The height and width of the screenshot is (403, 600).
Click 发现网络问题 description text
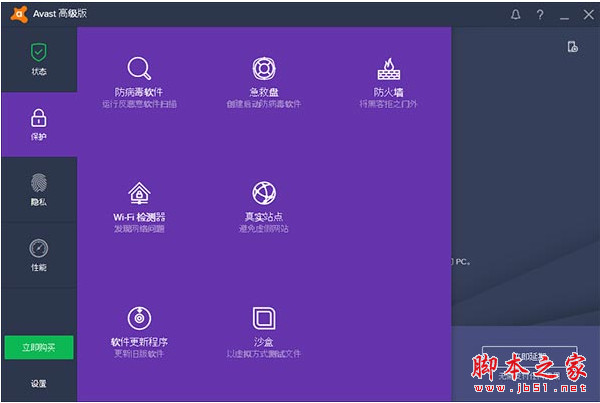pyautogui.click(x=139, y=229)
